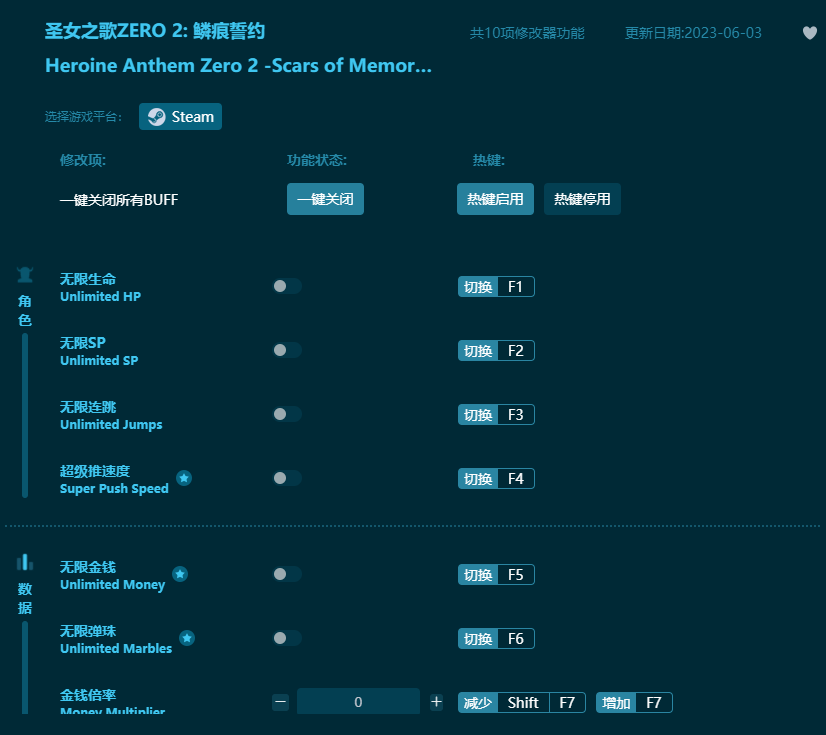Click the star beside Unlimited Money
826x735 pixels.
(x=180, y=574)
